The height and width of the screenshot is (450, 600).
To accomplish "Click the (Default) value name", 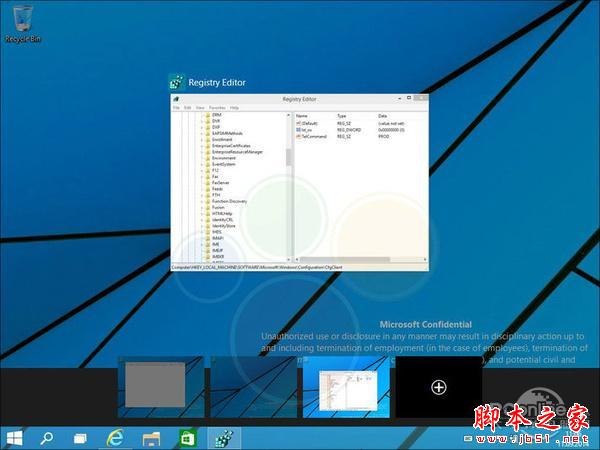I will 310,124.
